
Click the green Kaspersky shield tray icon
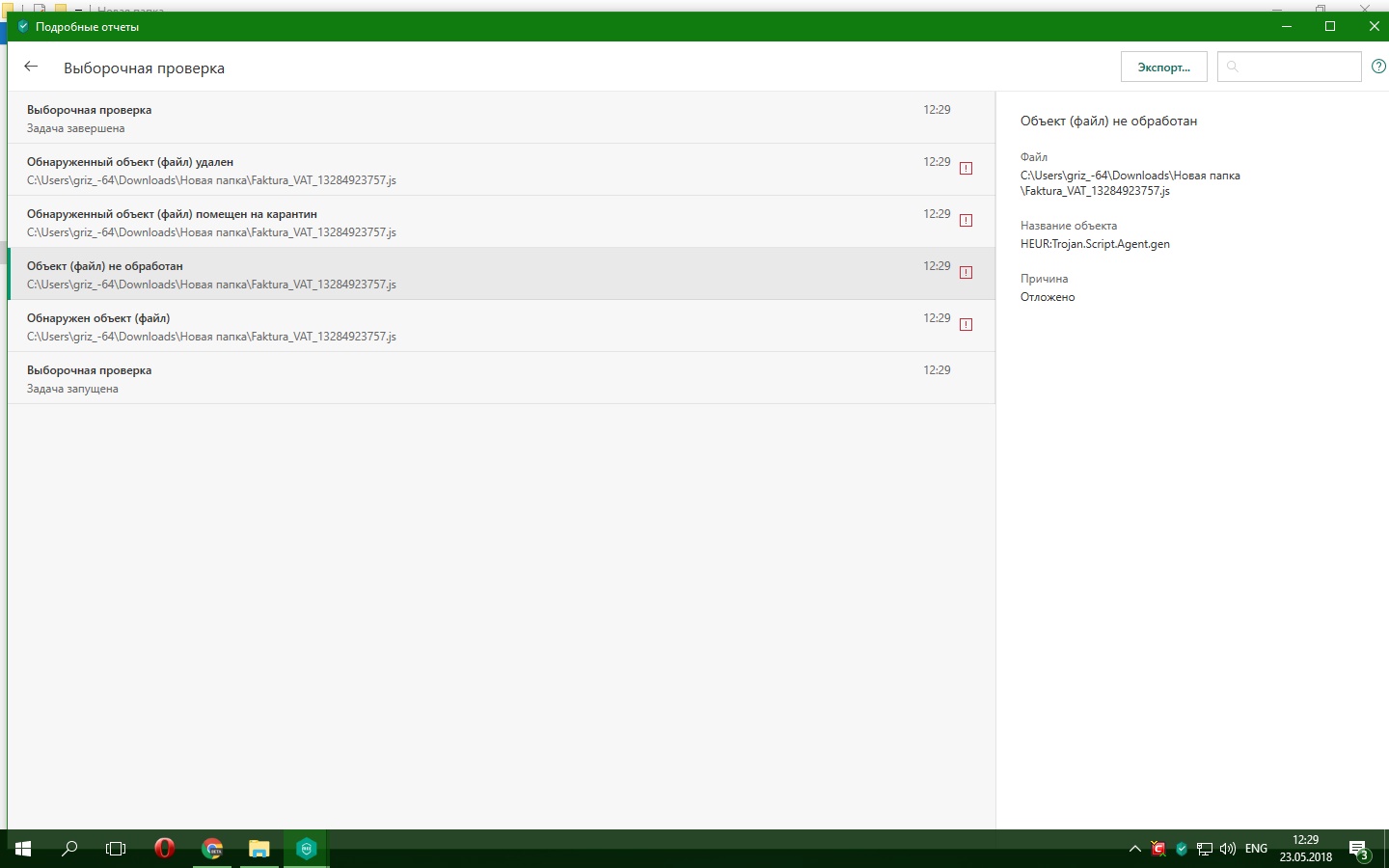tap(1182, 849)
